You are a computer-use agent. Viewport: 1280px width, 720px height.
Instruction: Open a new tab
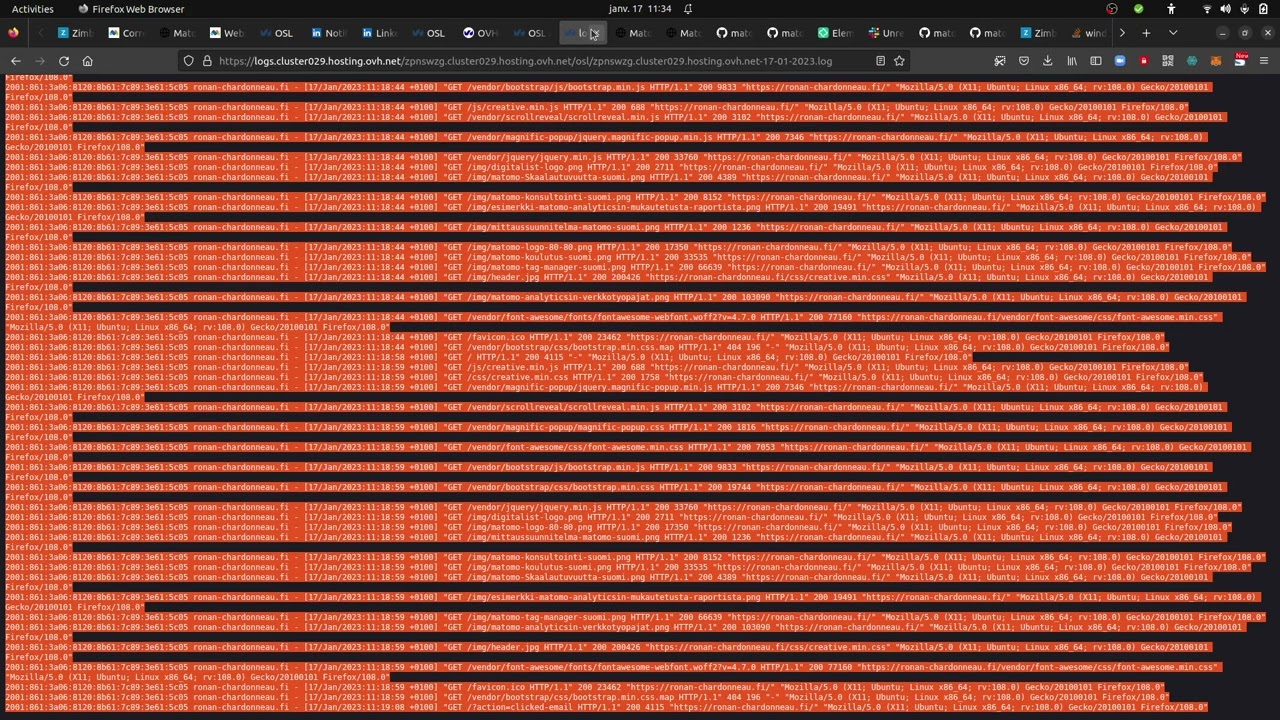point(1146,33)
